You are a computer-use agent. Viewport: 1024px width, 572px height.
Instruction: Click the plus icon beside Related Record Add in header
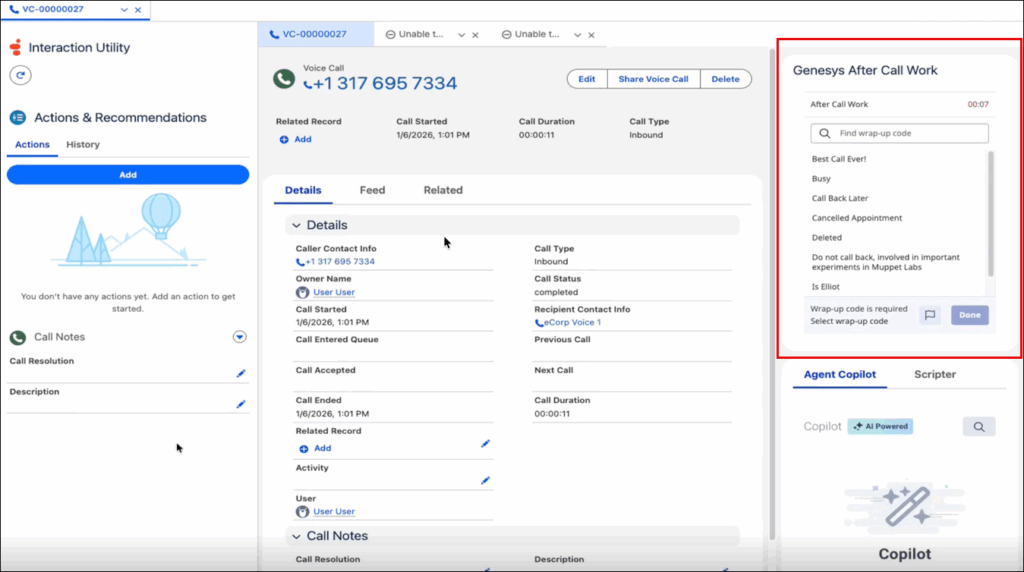(x=284, y=140)
